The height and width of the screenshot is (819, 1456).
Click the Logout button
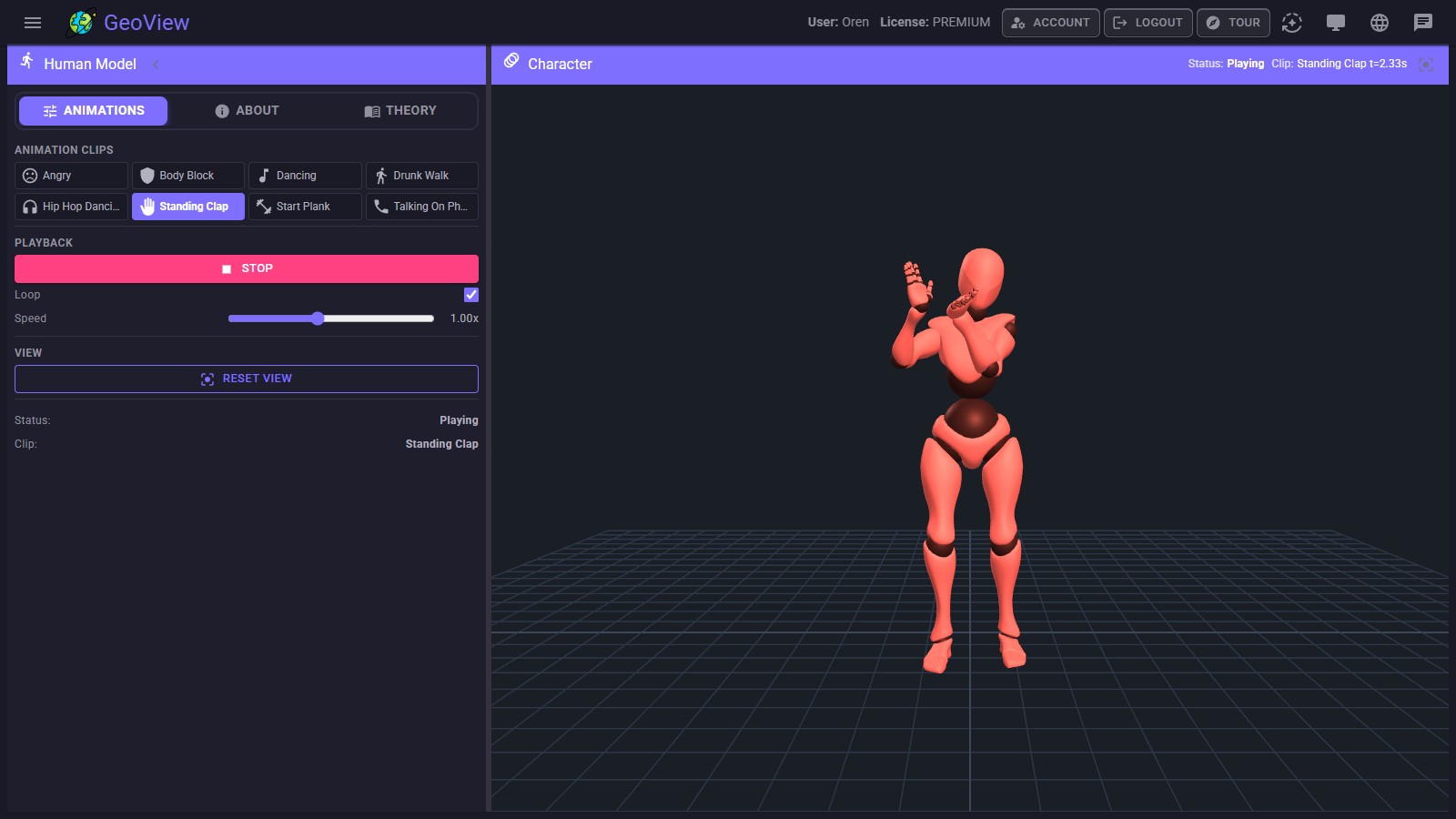(1148, 23)
